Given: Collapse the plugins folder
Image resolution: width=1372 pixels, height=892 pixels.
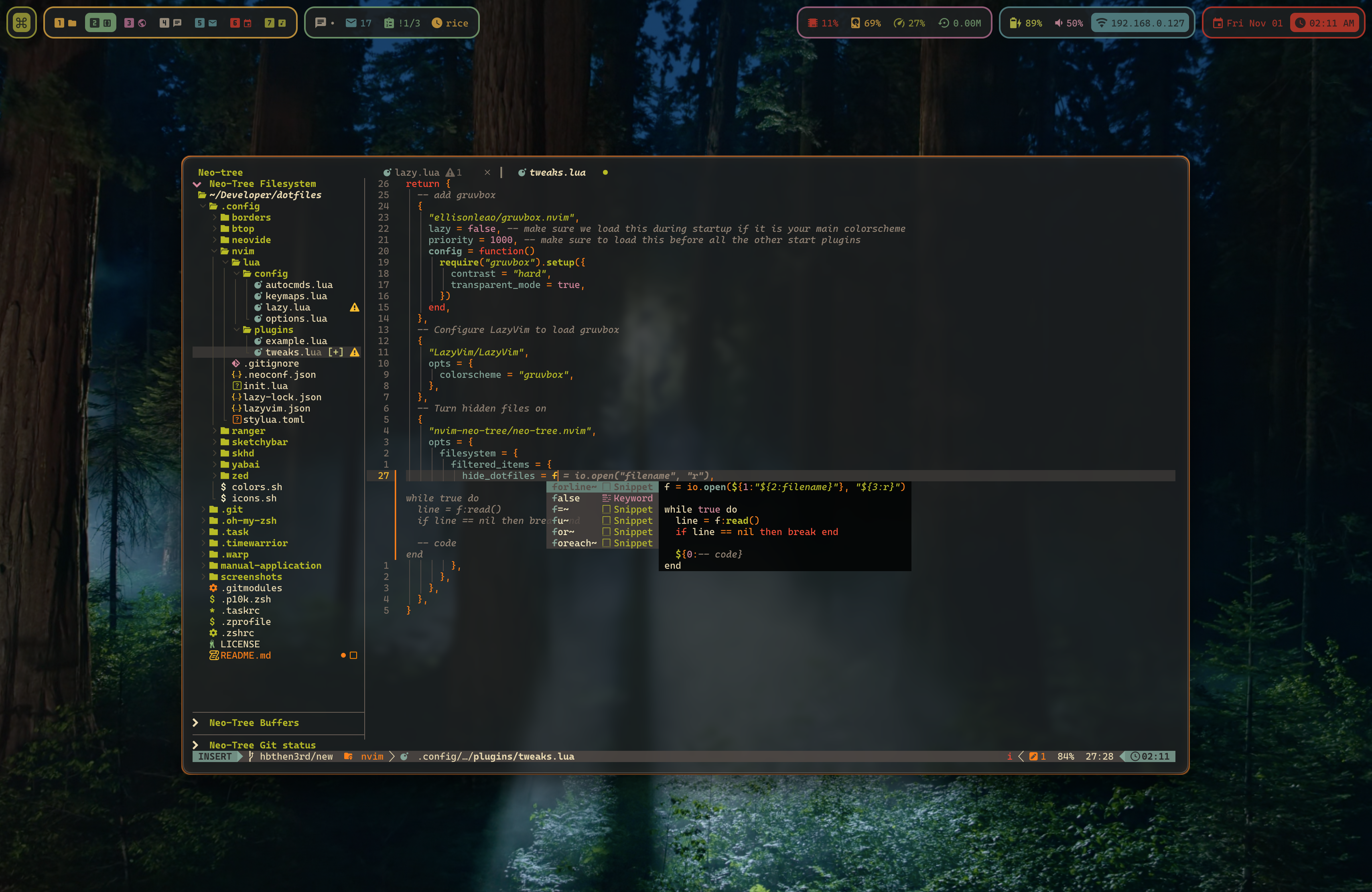Looking at the screenshot, I should tap(268, 330).
